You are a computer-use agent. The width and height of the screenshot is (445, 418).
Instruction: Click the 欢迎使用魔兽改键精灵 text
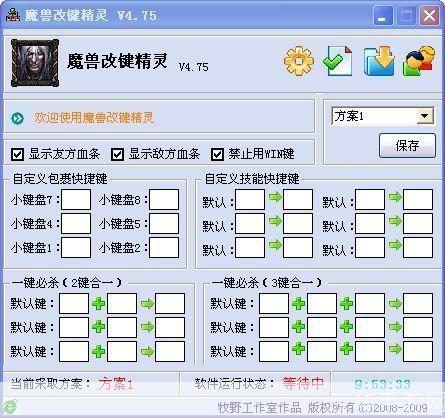pyautogui.click(x=94, y=118)
